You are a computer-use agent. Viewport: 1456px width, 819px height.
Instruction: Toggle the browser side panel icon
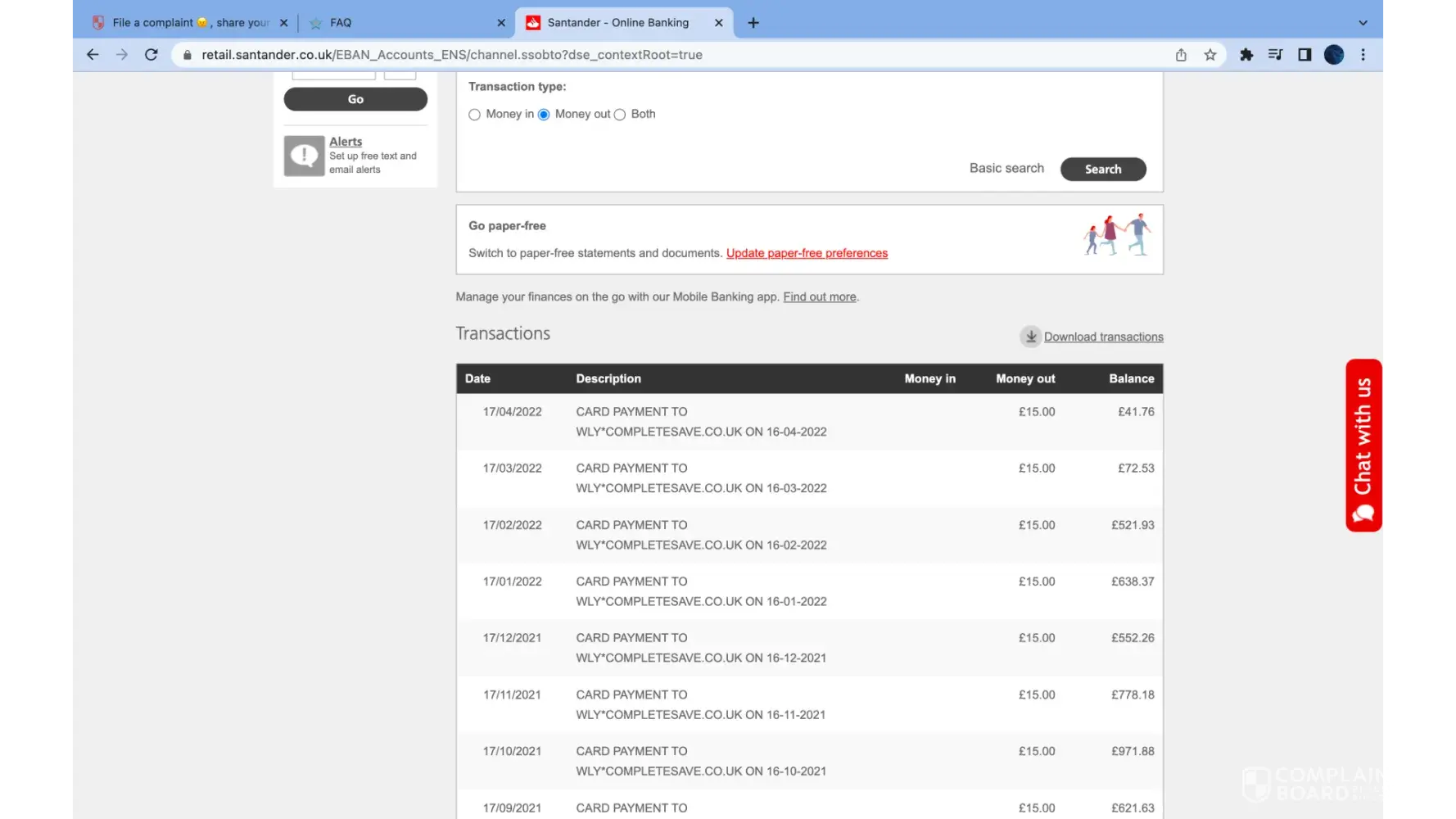[x=1305, y=55]
